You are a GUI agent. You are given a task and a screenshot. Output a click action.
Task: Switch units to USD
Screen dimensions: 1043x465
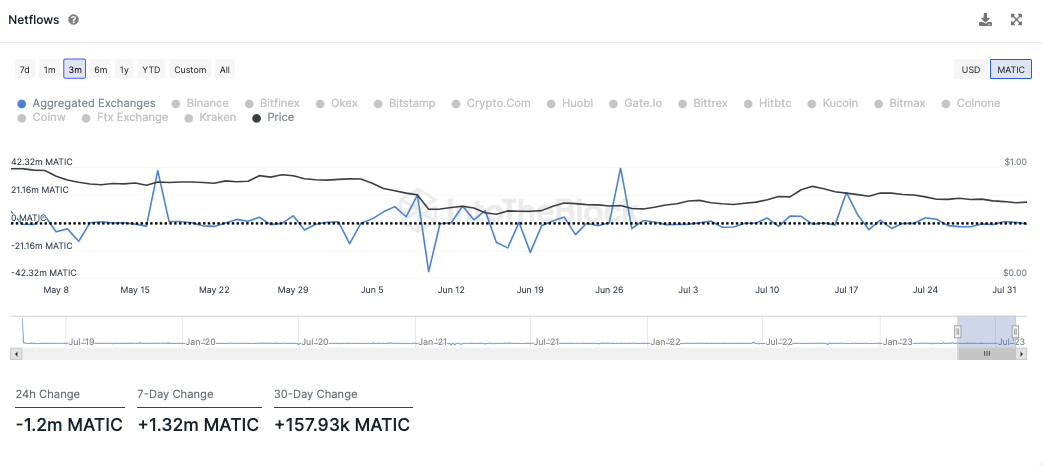(970, 70)
